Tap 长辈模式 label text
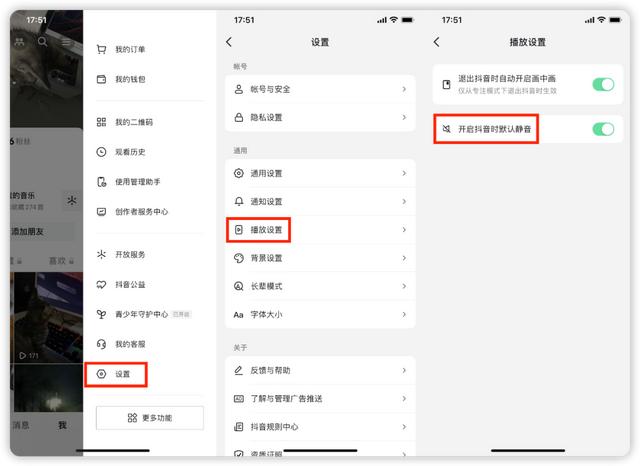 (x=266, y=286)
